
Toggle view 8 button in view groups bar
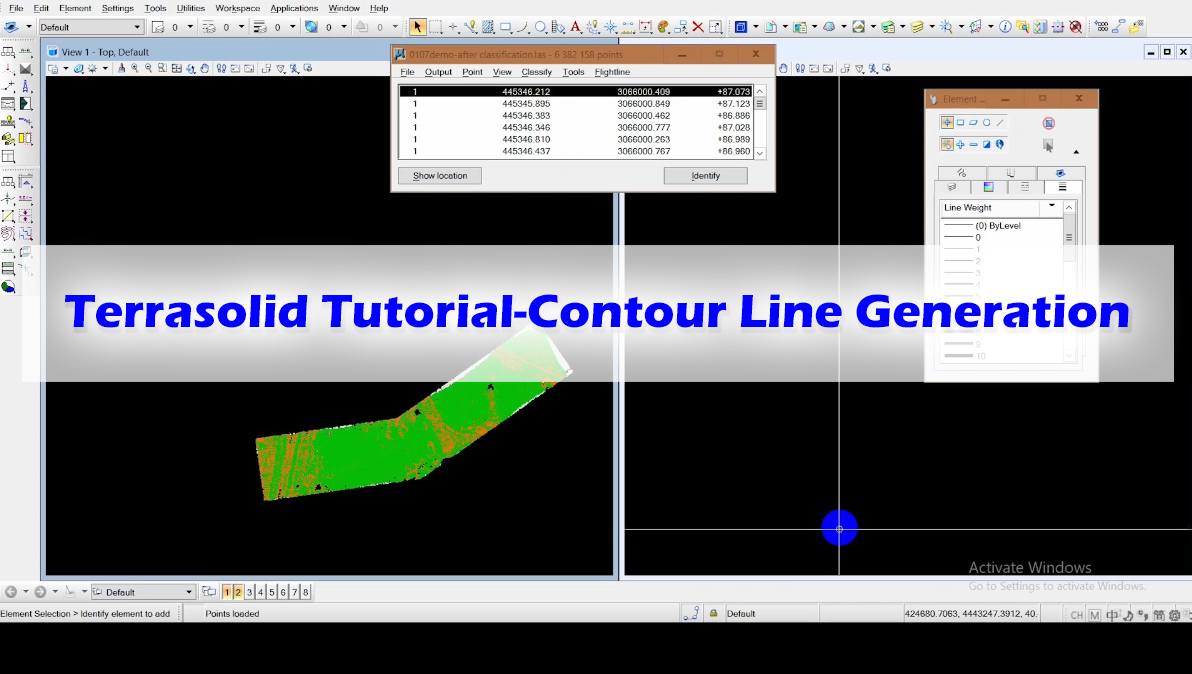point(306,592)
